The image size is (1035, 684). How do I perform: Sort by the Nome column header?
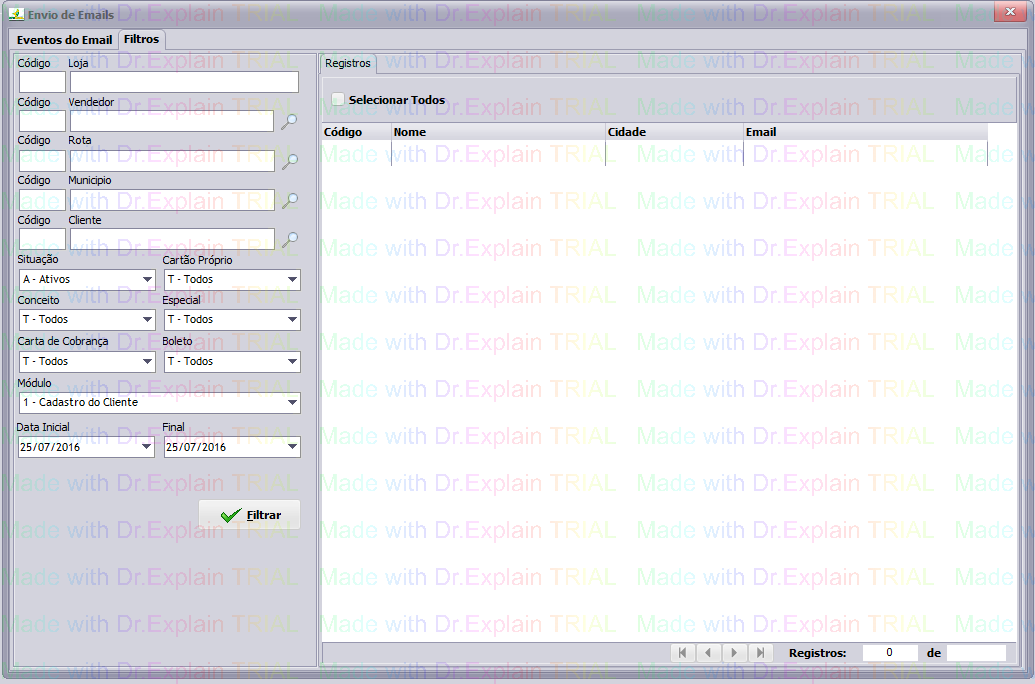click(498, 132)
